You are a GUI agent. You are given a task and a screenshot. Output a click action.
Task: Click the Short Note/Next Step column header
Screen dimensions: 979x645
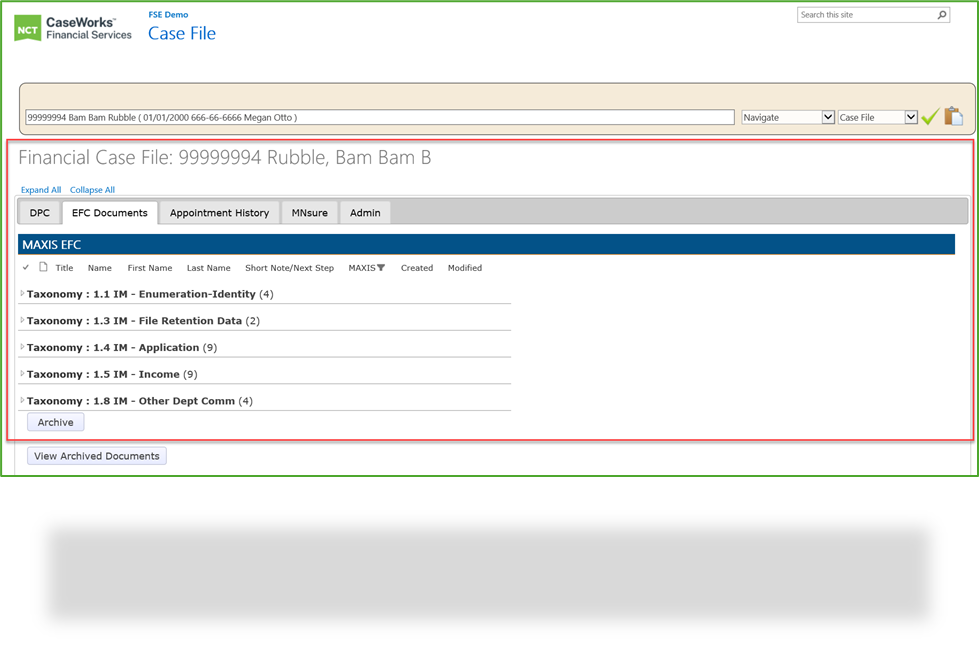click(290, 267)
